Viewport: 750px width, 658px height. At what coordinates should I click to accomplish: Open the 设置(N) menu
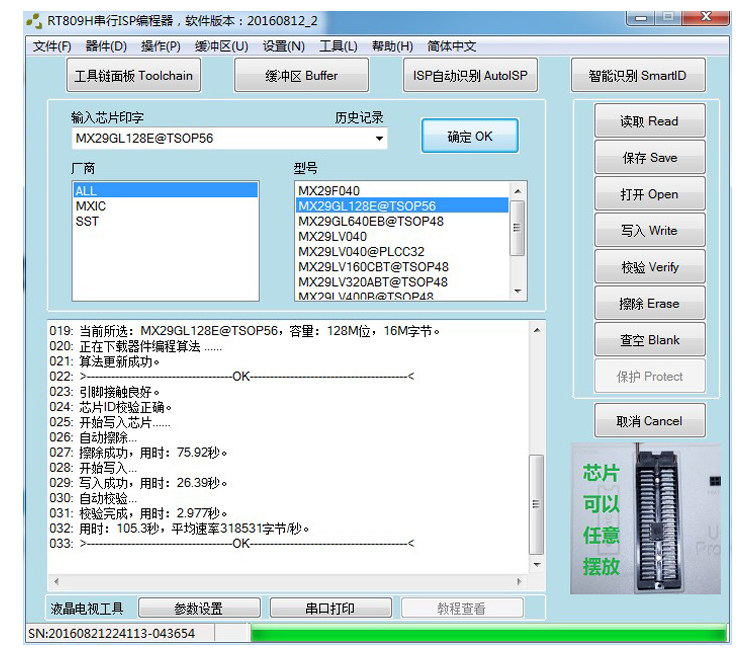pyautogui.click(x=284, y=46)
